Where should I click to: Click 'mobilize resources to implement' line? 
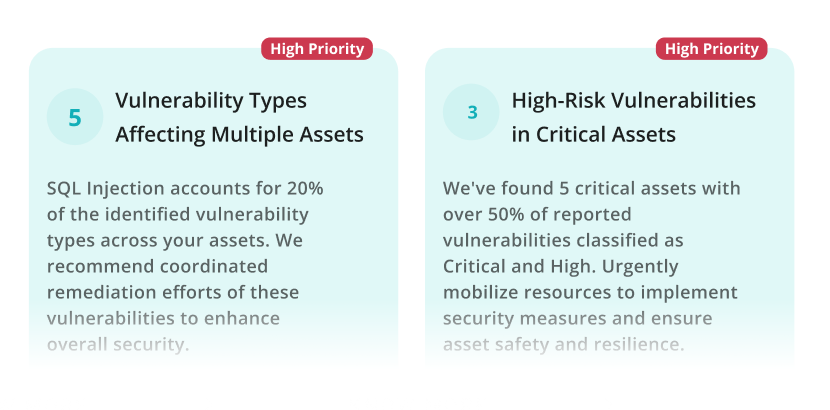click(x=590, y=293)
